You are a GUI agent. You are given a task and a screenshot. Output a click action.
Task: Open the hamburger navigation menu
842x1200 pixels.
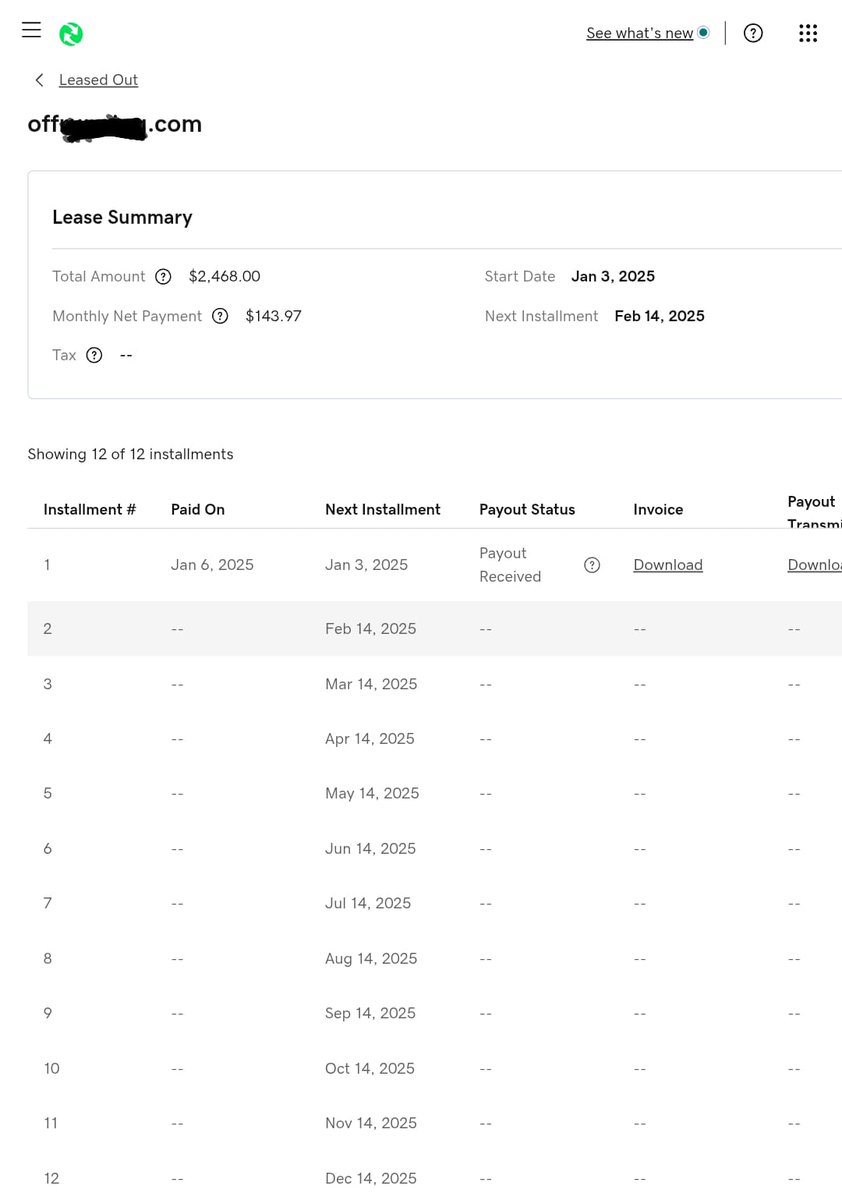[x=31, y=30]
